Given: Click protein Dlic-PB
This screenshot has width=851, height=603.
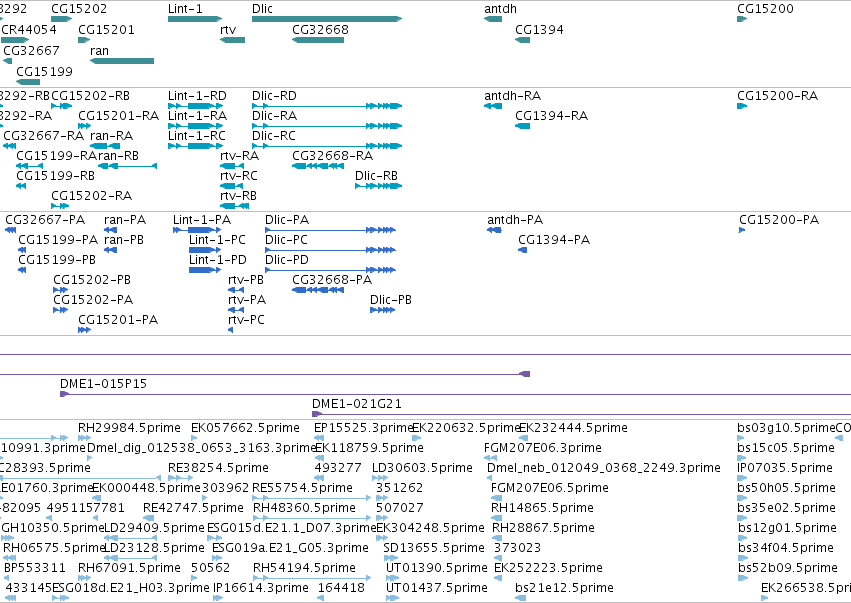Looking at the screenshot, I should click(x=391, y=300).
